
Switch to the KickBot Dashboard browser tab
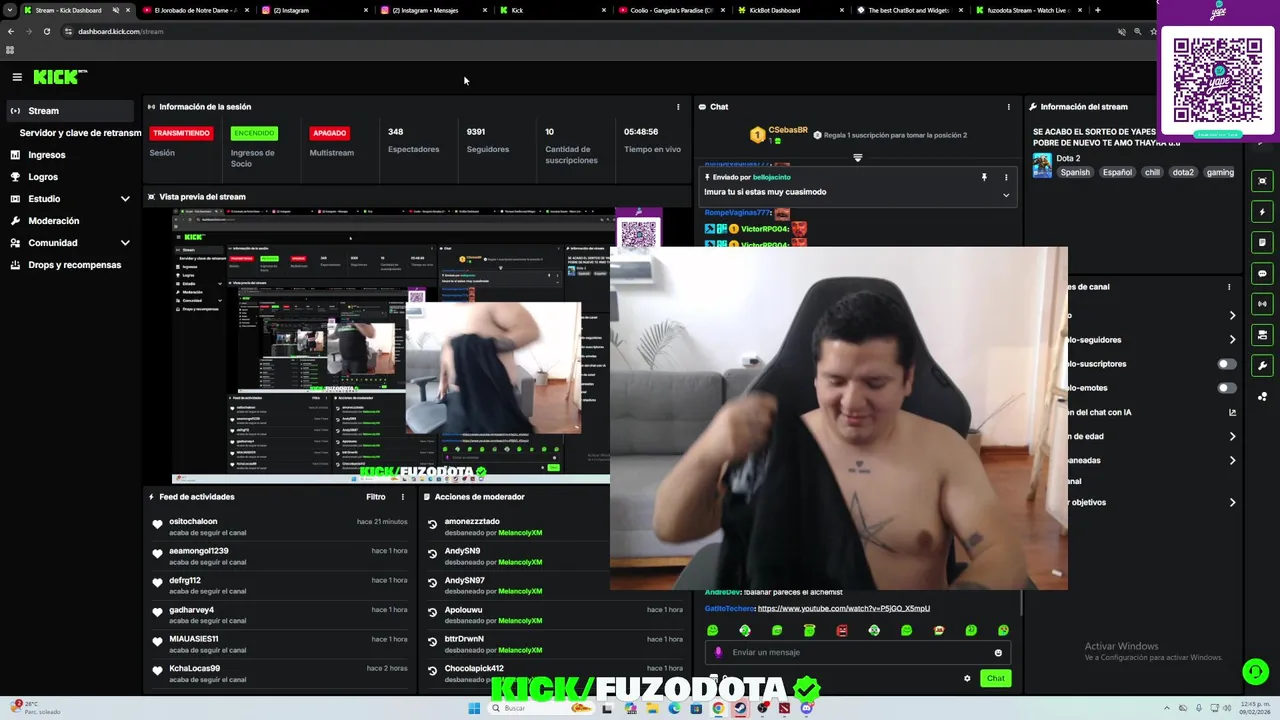tap(790, 10)
